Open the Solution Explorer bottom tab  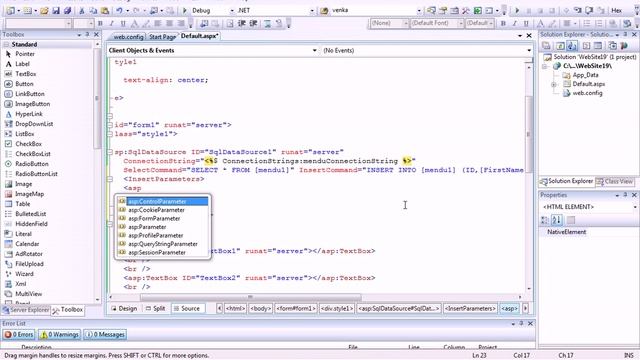point(567,181)
